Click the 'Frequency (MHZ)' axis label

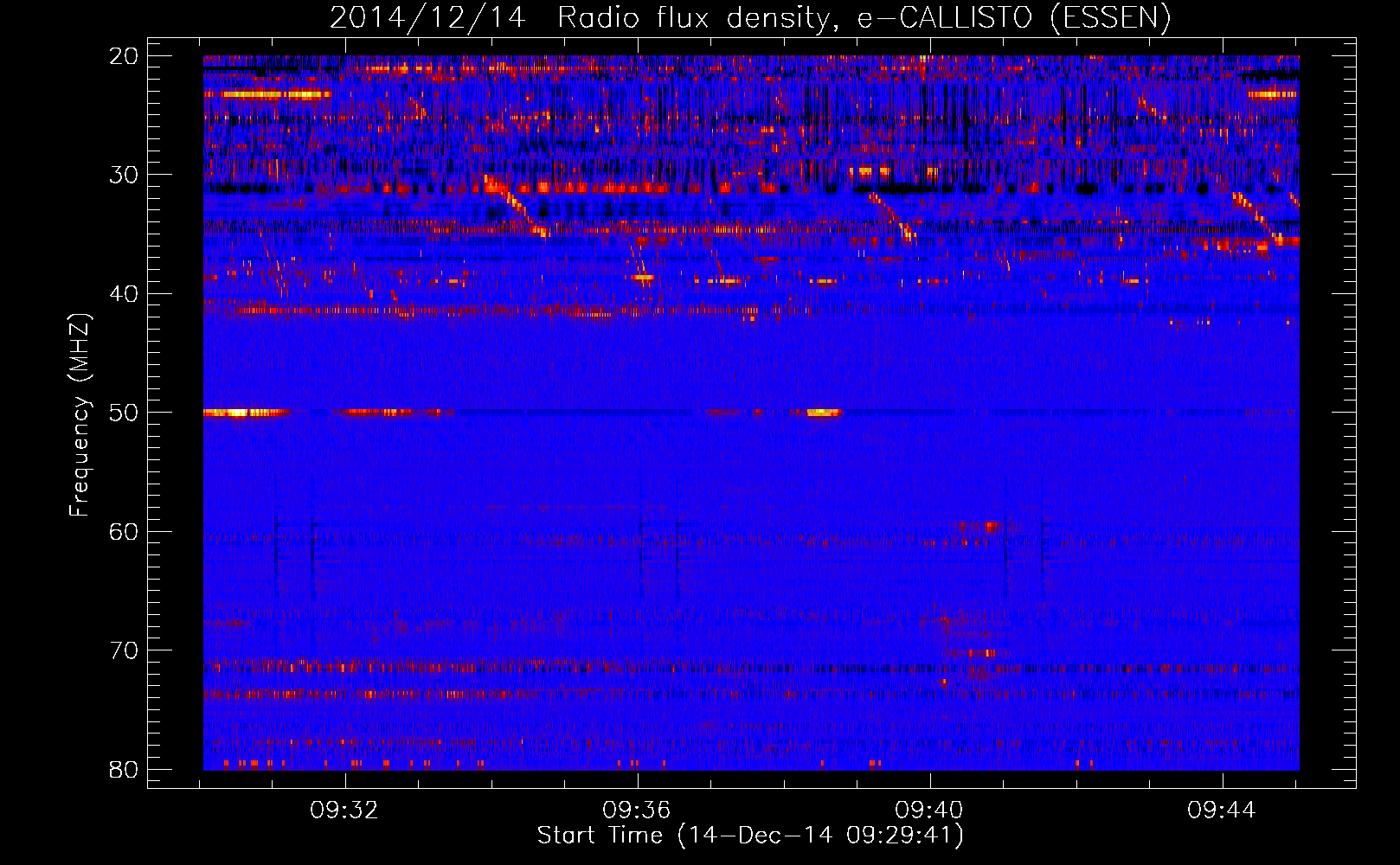(x=80, y=414)
